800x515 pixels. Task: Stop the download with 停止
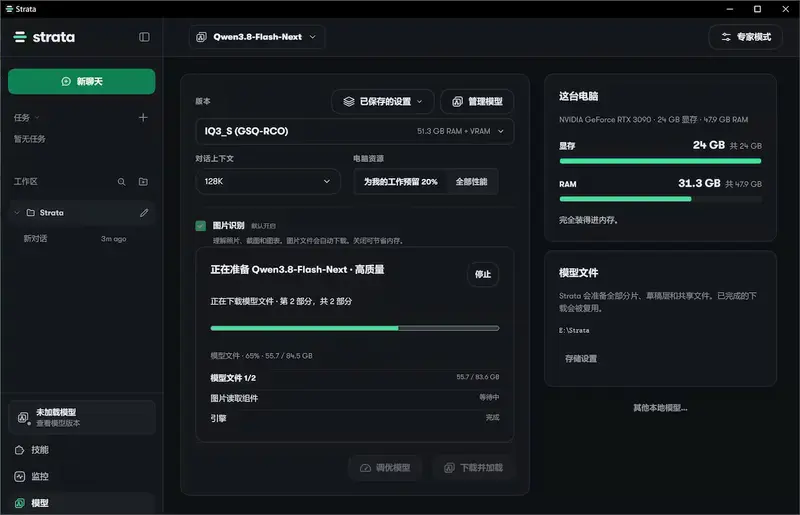(x=483, y=274)
